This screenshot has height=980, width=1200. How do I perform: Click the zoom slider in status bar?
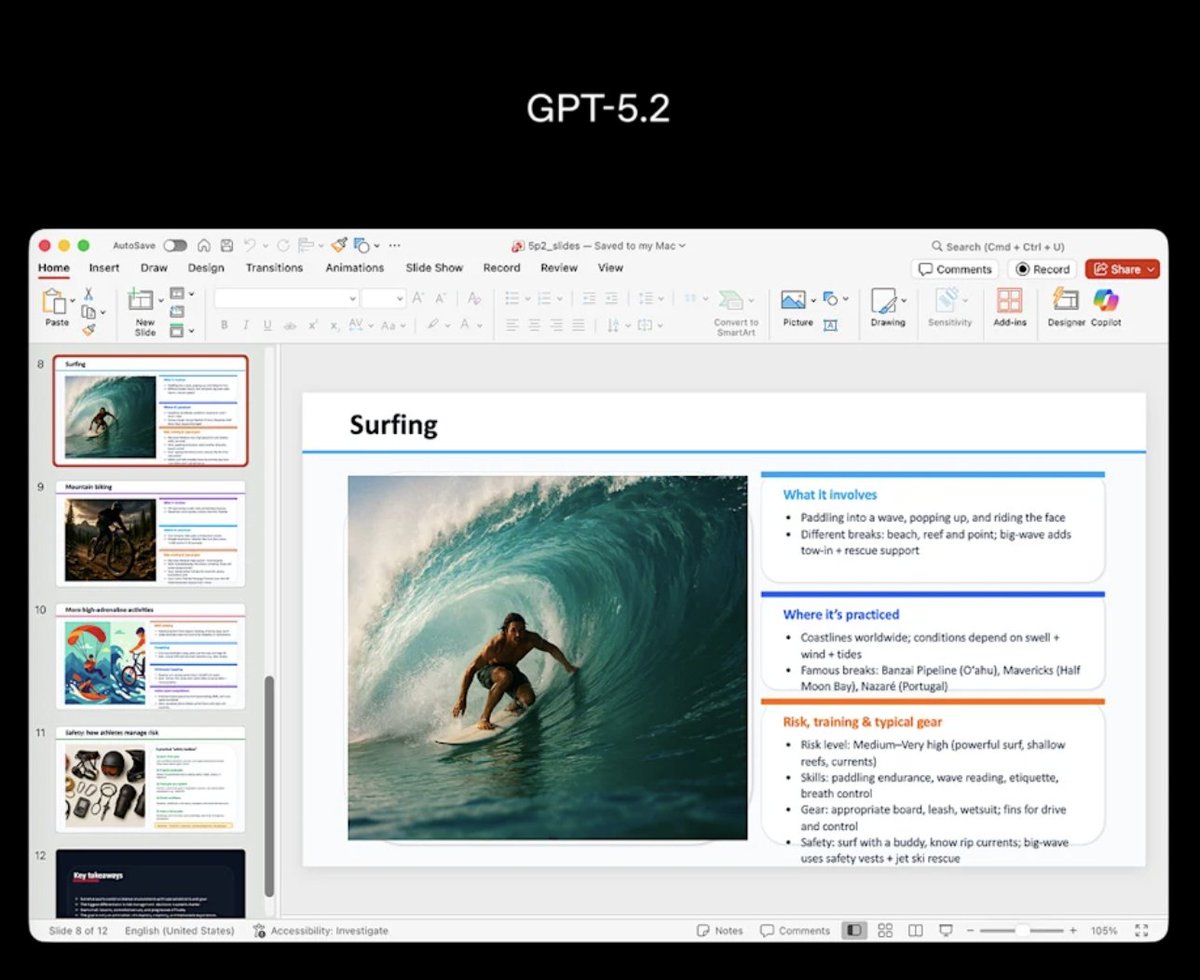pyautogui.click(x=1021, y=931)
